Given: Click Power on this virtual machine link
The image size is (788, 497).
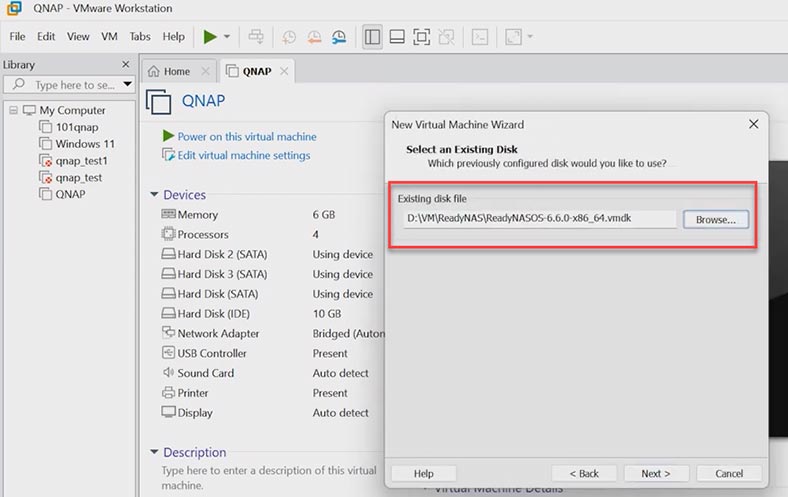Looking at the screenshot, I should coord(247,137).
